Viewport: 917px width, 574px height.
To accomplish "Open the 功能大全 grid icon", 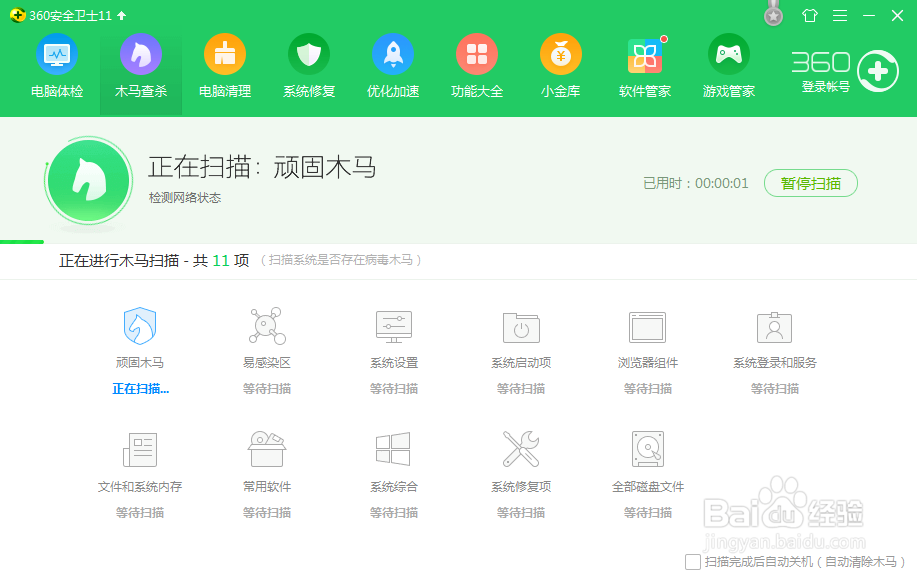I will click(477, 54).
